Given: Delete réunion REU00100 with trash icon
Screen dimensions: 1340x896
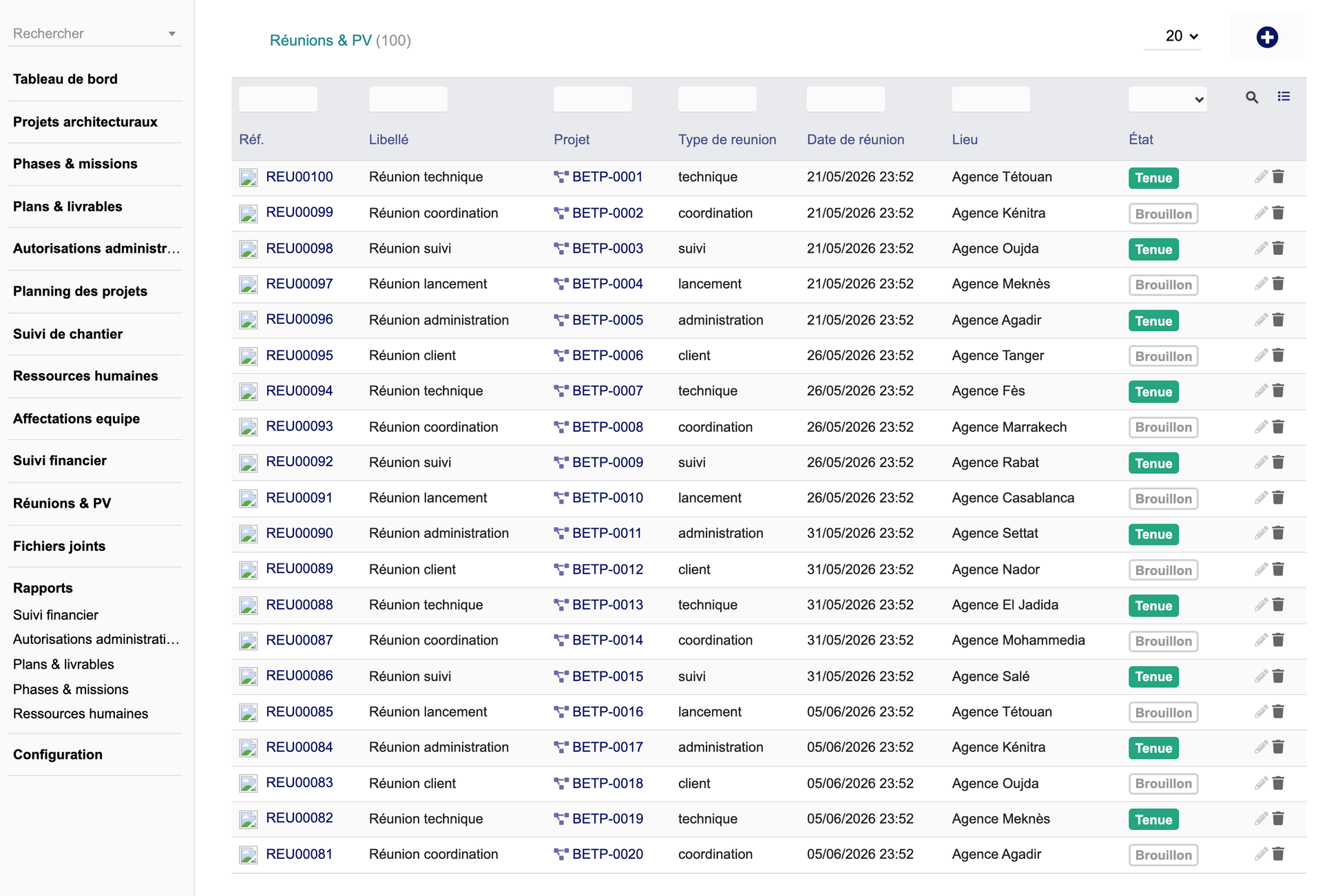Looking at the screenshot, I should click(x=1278, y=177).
